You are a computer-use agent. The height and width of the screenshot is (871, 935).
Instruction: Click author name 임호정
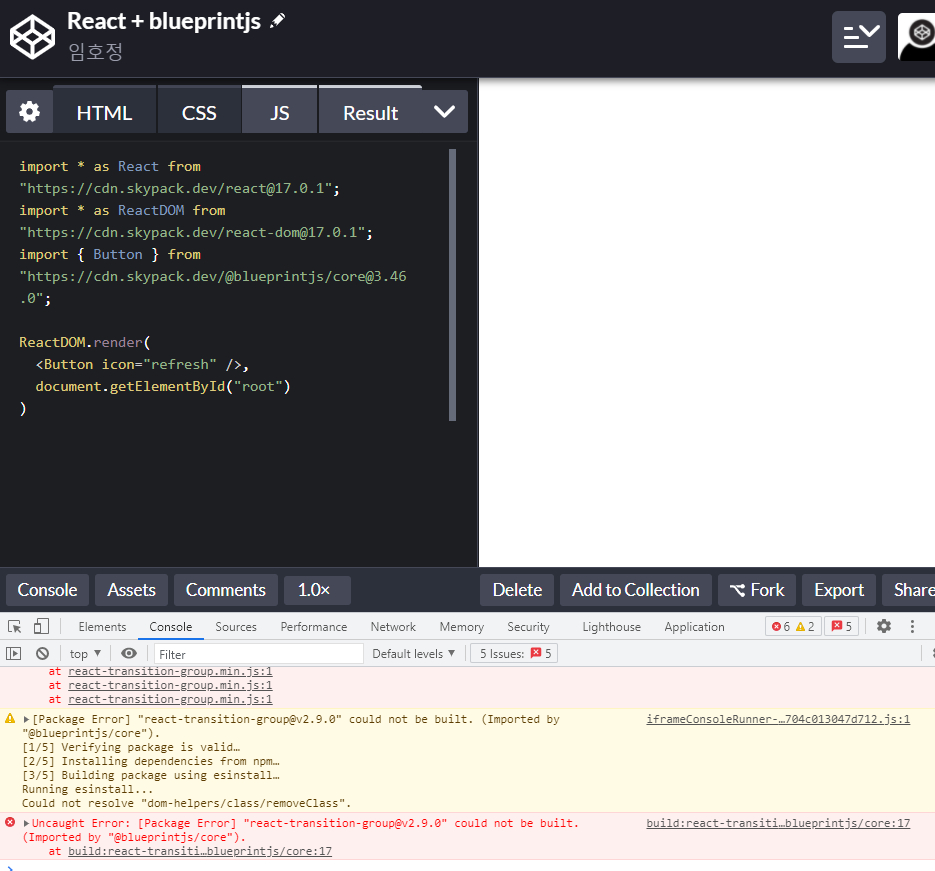95,51
